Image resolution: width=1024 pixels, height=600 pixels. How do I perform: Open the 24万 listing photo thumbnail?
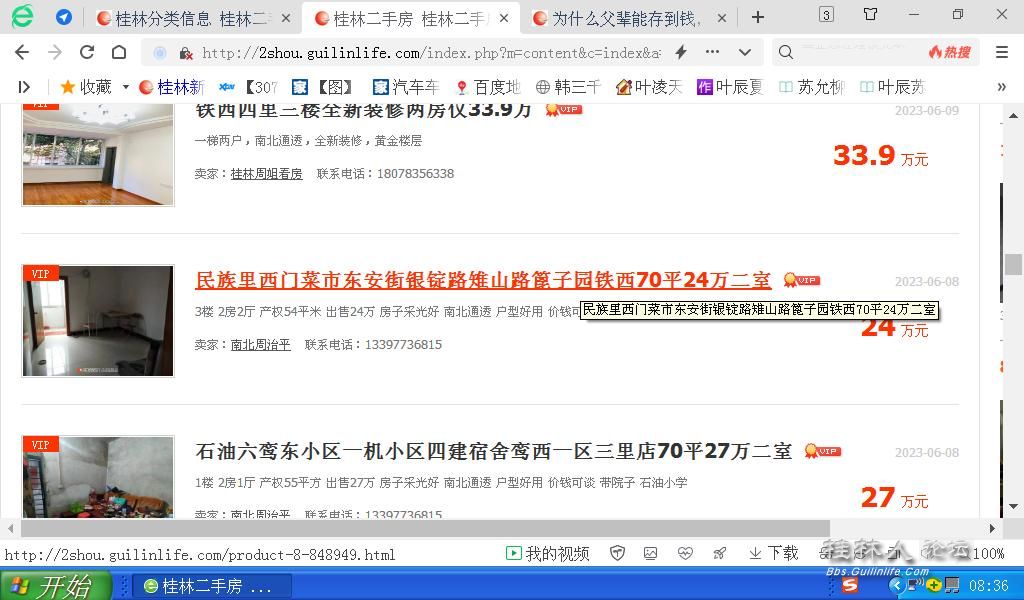tap(98, 321)
